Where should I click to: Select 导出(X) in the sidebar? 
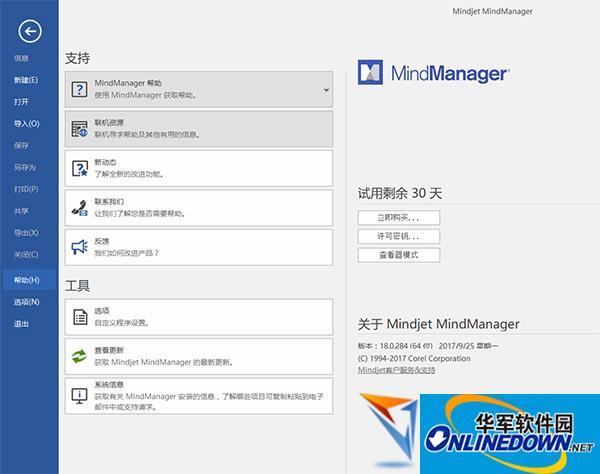coord(26,233)
